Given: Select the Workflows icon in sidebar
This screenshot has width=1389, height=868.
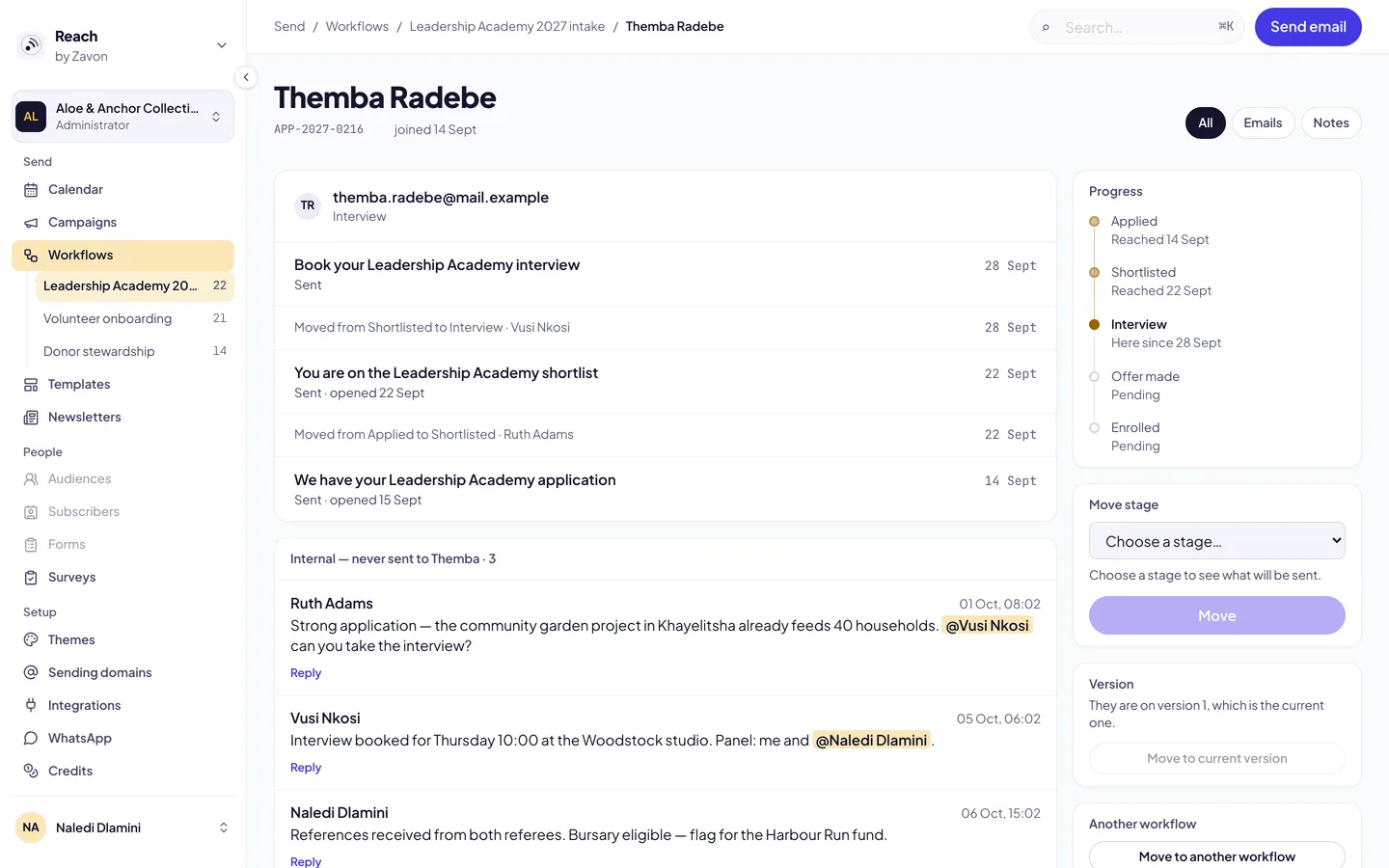Looking at the screenshot, I should click(x=31, y=256).
